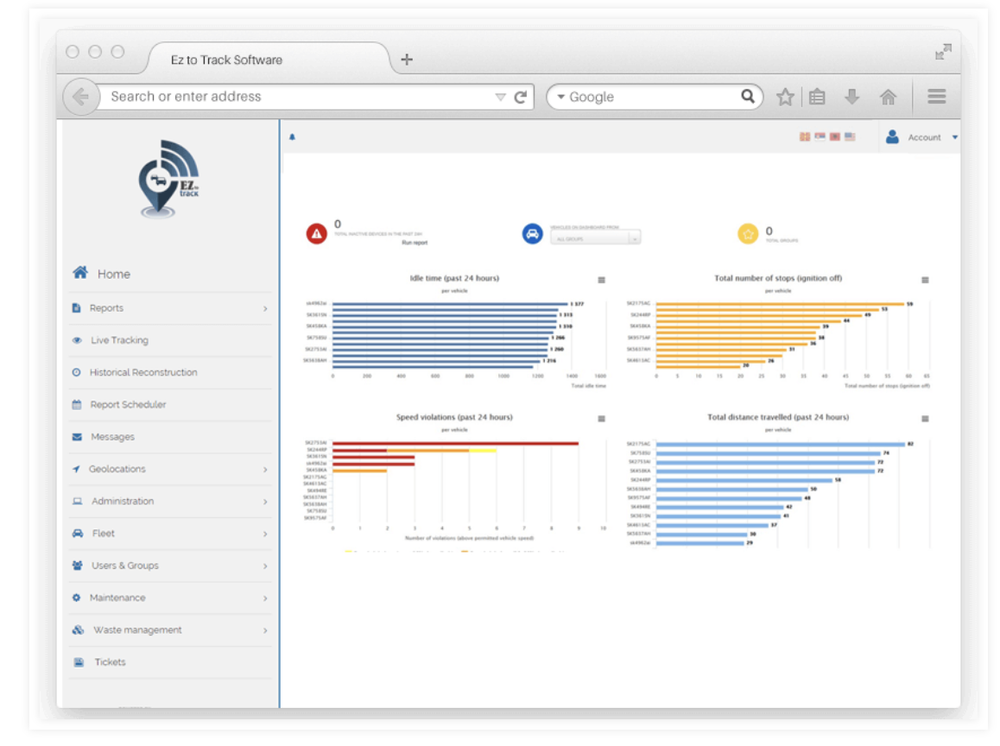Click the notification bell icon
Image resolution: width=1000 pixels, height=746 pixels.
[x=292, y=134]
